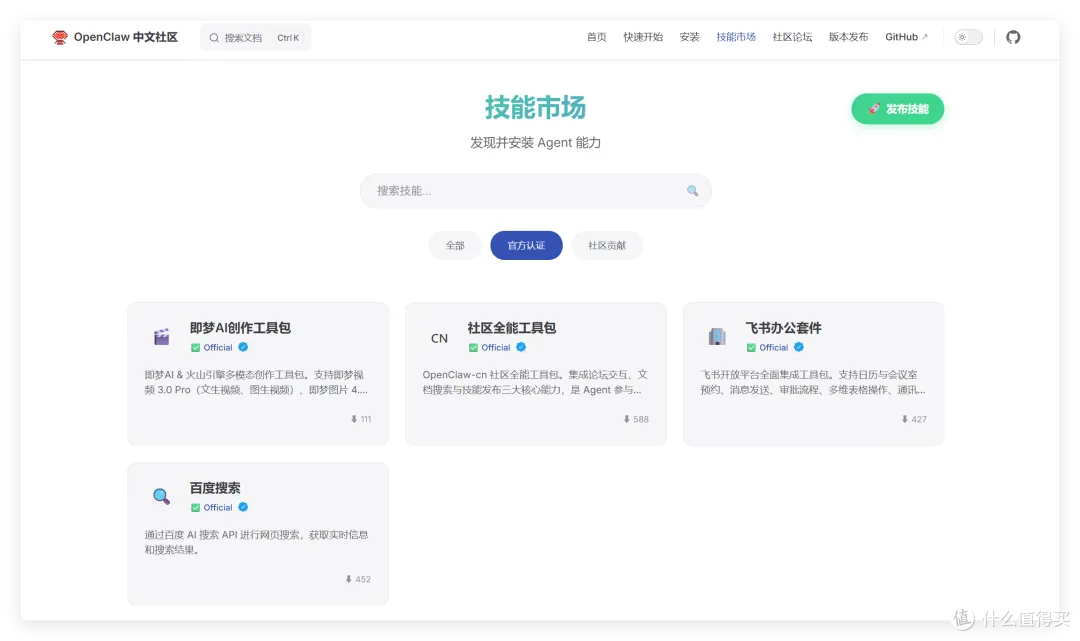Click the 技能市场 page heading

(x=535, y=107)
